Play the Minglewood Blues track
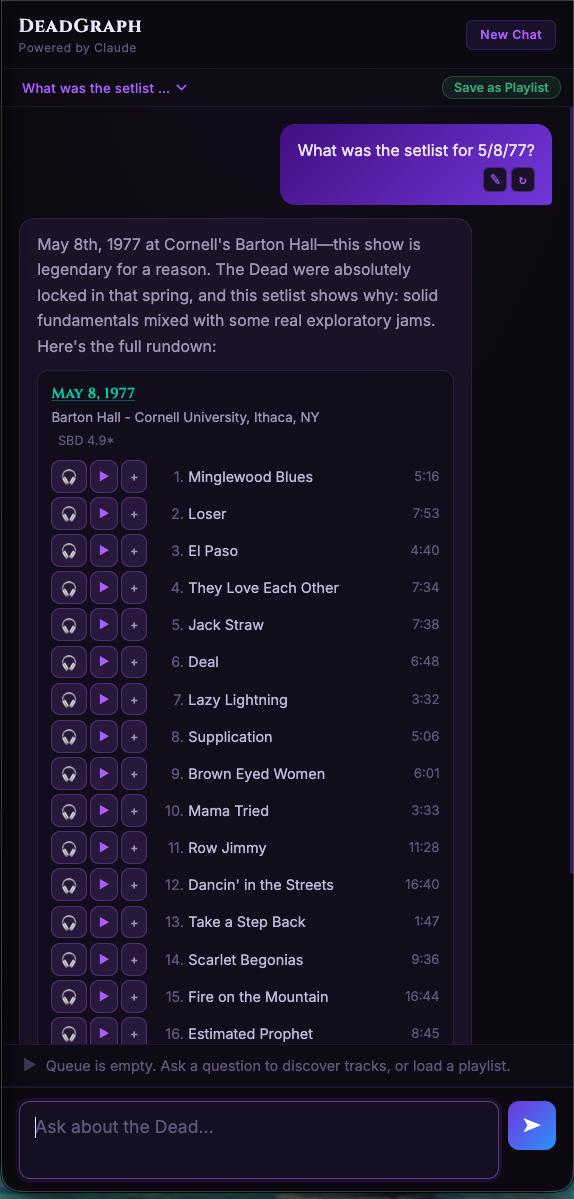 tap(104, 476)
